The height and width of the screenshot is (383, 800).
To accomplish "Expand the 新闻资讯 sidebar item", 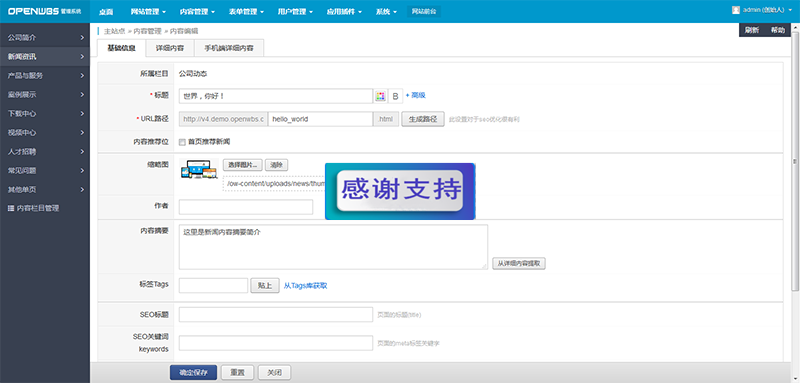I will (45, 57).
